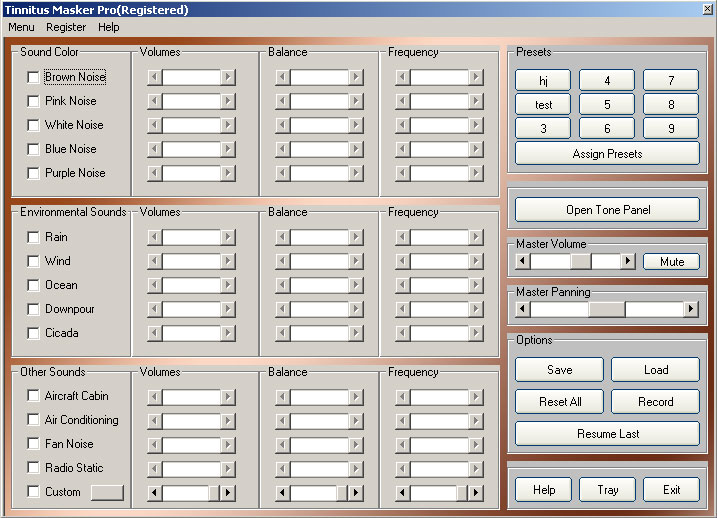
Task: Click the Custom frequency slider thumb
Action: coord(462,492)
